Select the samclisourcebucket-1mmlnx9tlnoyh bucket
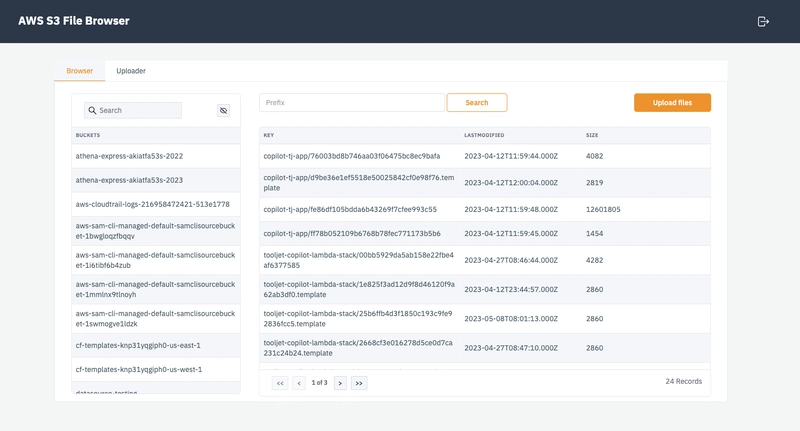This screenshot has width=800, height=431. pyautogui.click(x=156, y=289)
